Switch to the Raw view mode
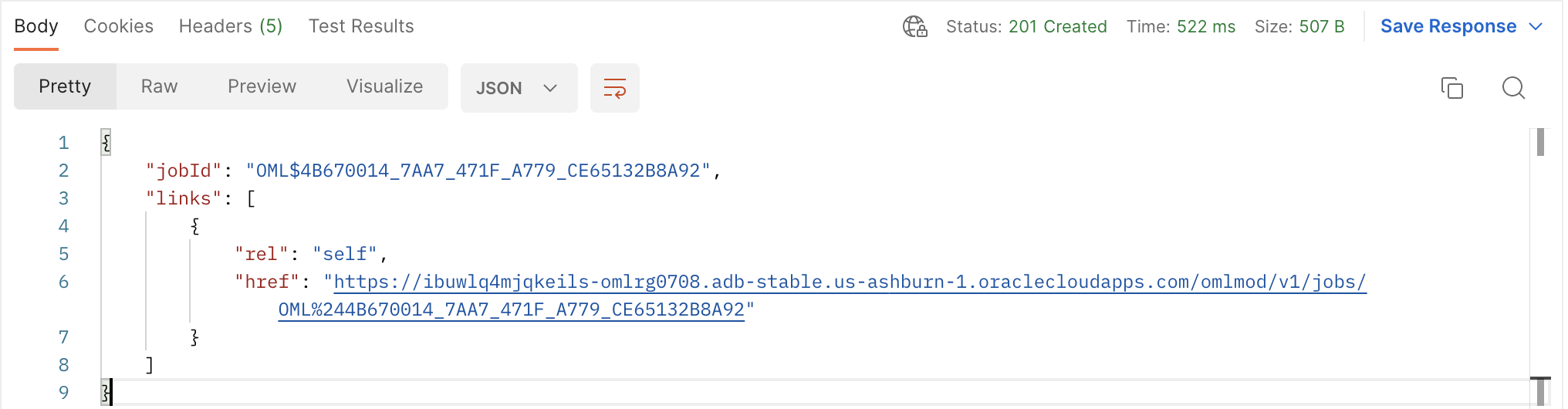Image resolution: width=1568 pixels, height=409 pixels. pyautogui.click(x=159, y=86)
